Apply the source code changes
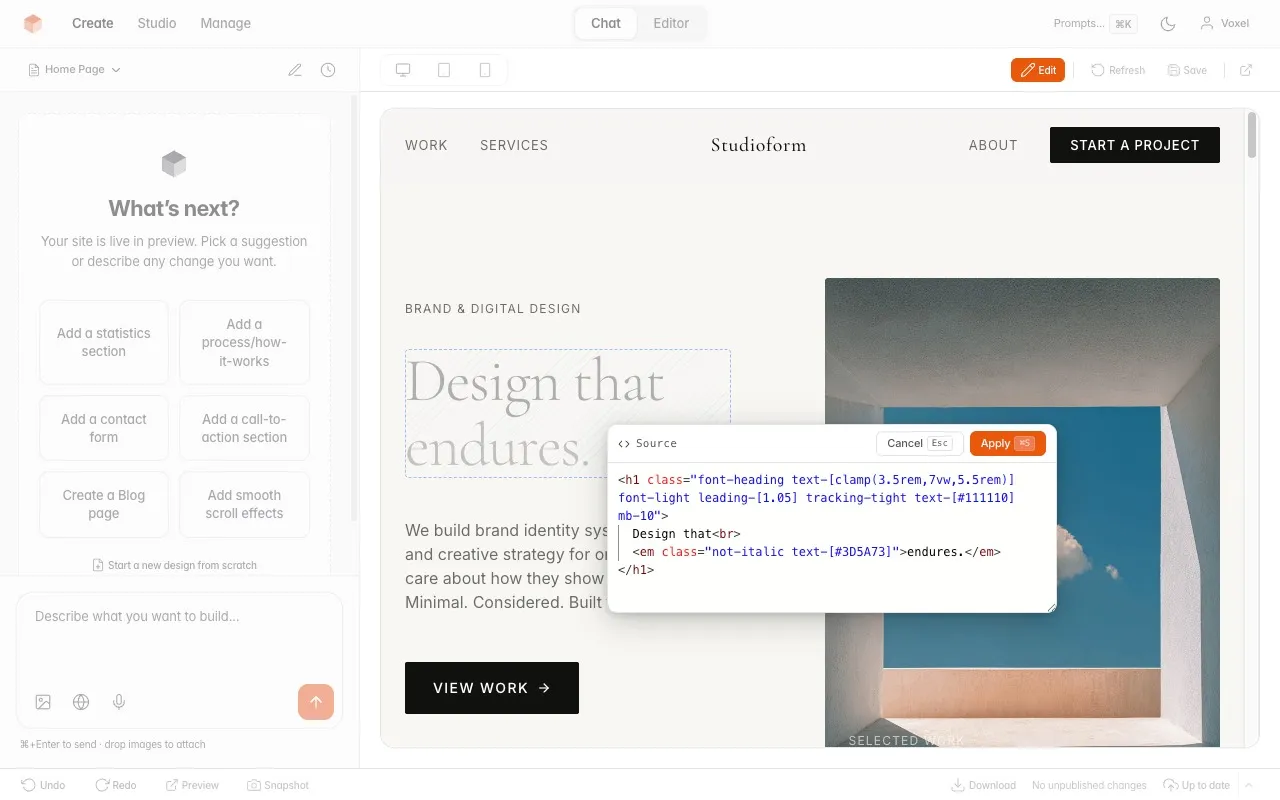This screenshot has height=800, width=1280. [x=1007, y=443]
